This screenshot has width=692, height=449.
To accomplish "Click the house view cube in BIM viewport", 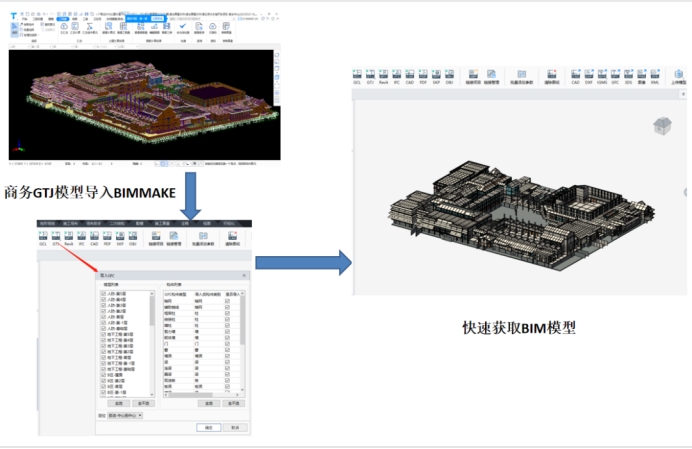I will coord(662,126).
